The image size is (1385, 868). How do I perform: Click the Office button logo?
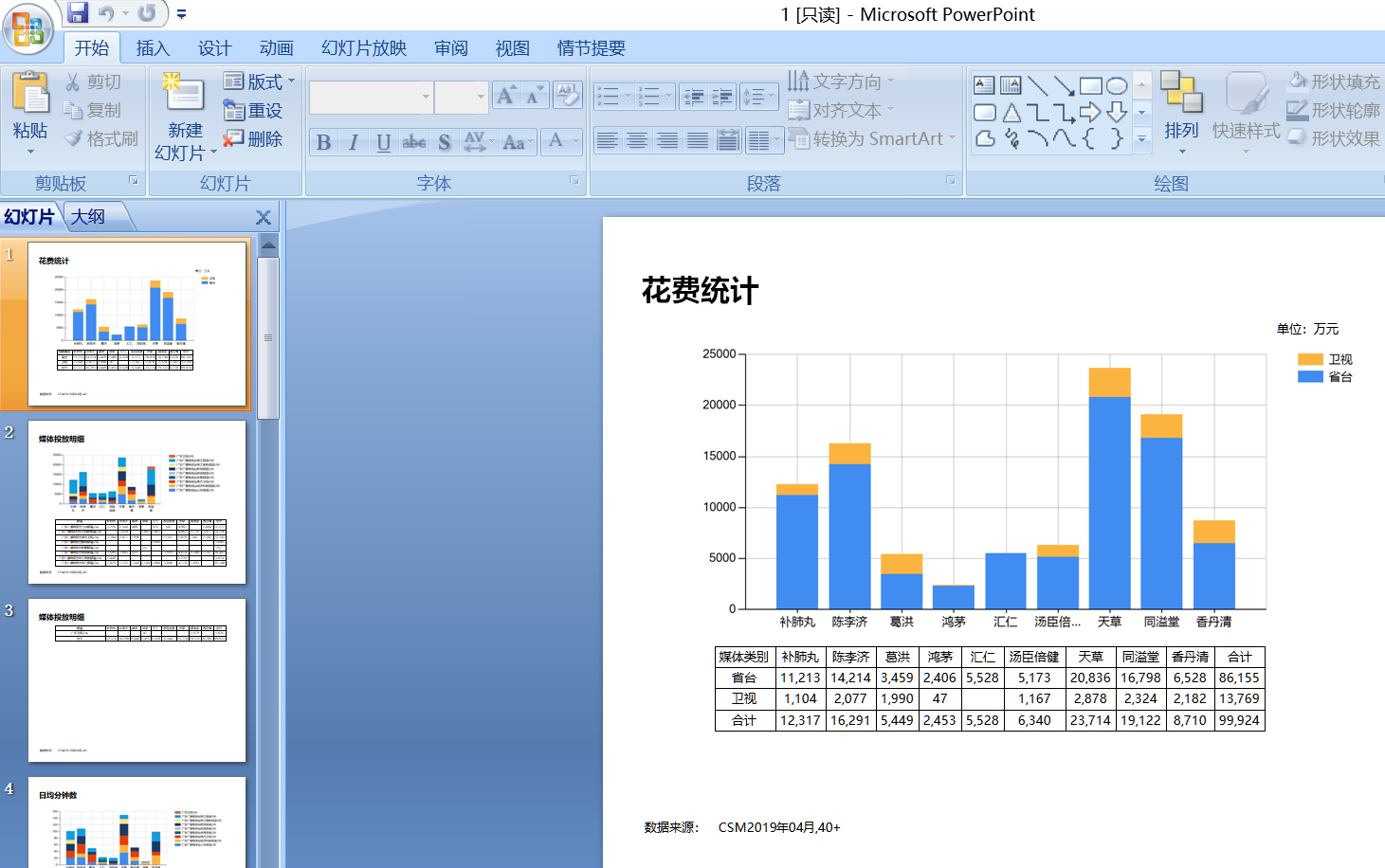[29, 27]
